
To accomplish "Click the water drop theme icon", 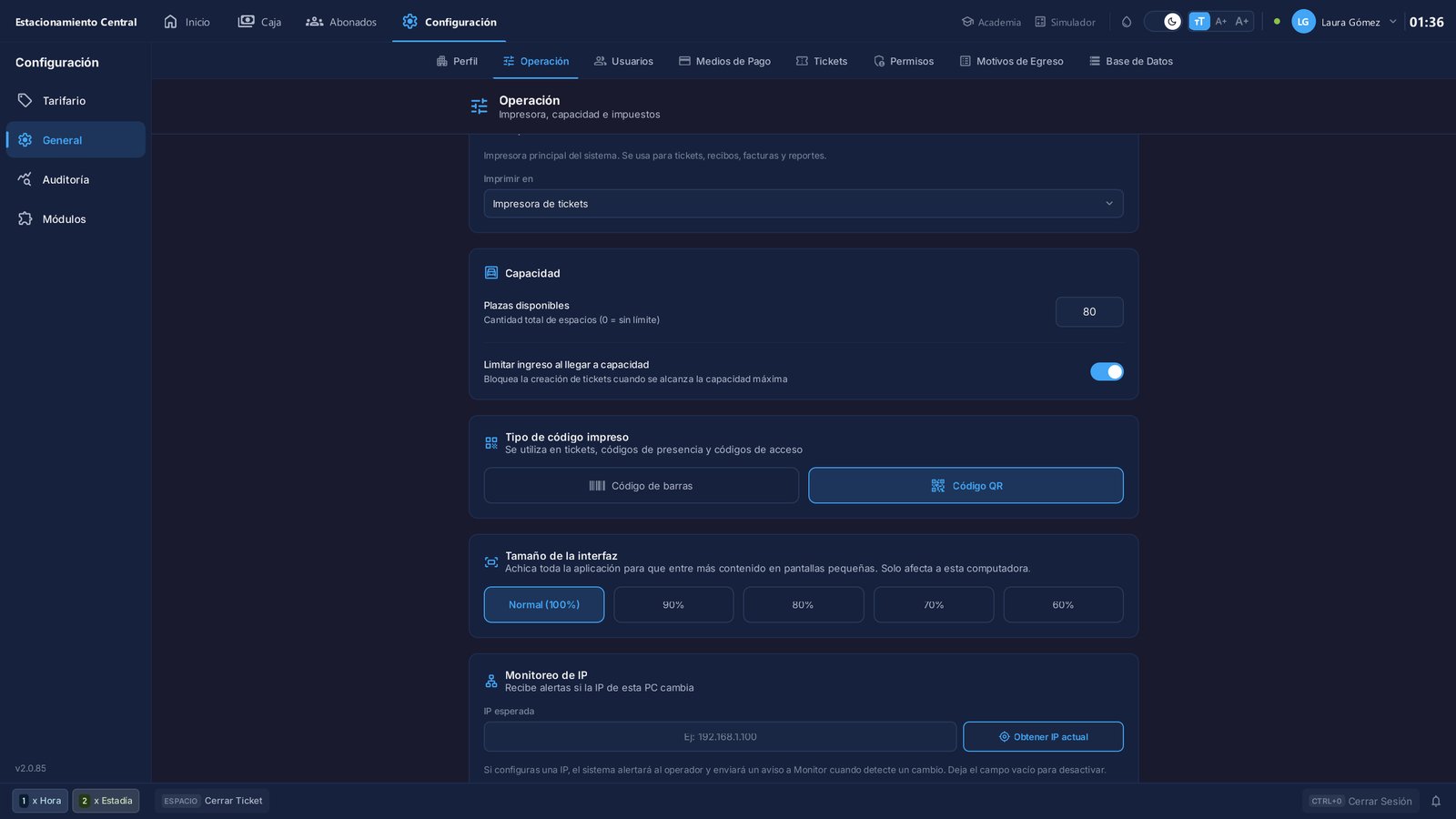I will (x=1127, y=22).
